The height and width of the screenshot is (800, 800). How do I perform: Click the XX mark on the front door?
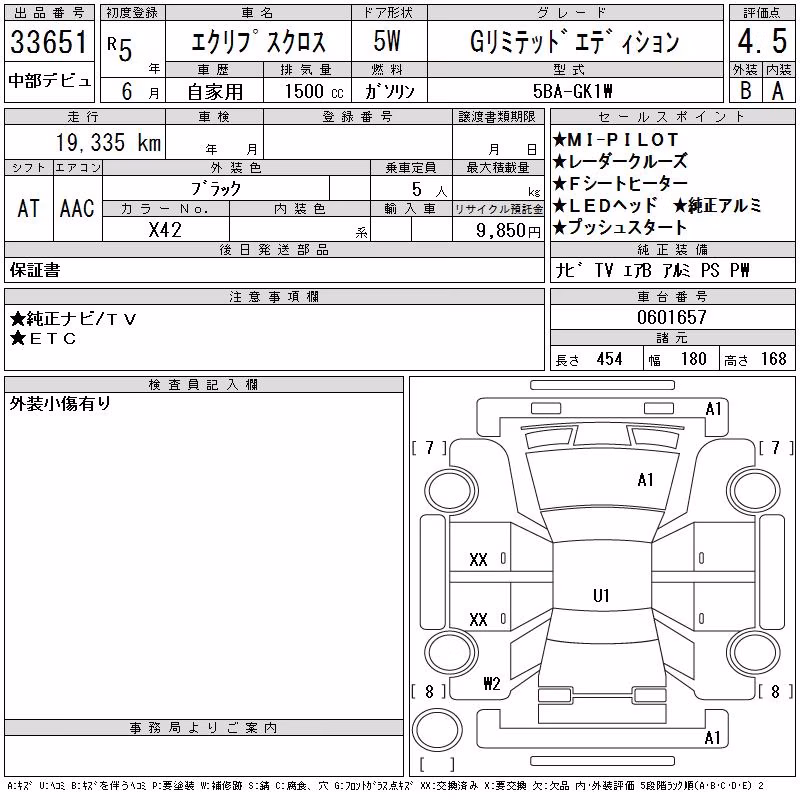(478, 560)
